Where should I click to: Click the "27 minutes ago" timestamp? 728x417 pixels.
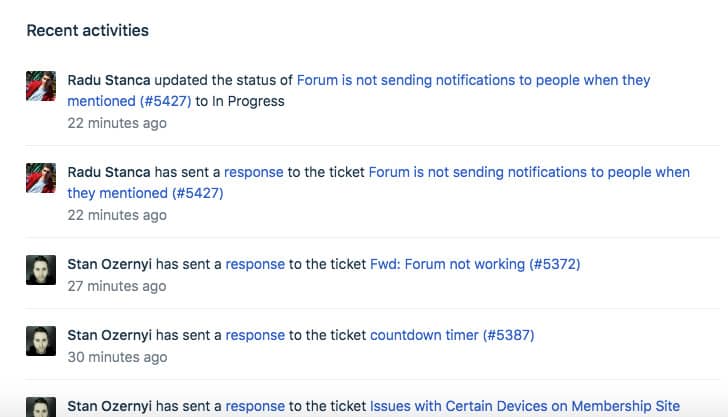pyautogui.click(x=117, y=286)
